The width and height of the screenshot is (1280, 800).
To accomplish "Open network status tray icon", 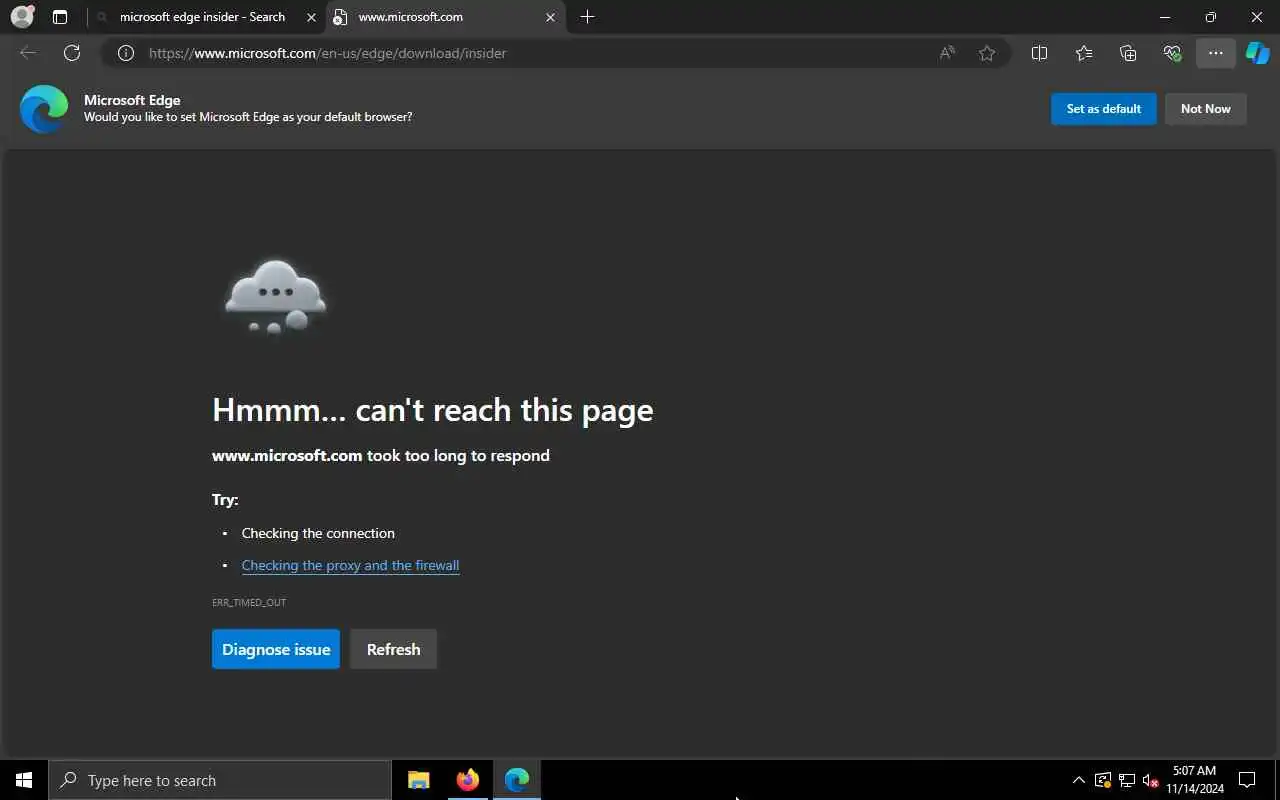I will pyautogui.click(x=1127, y=780).
